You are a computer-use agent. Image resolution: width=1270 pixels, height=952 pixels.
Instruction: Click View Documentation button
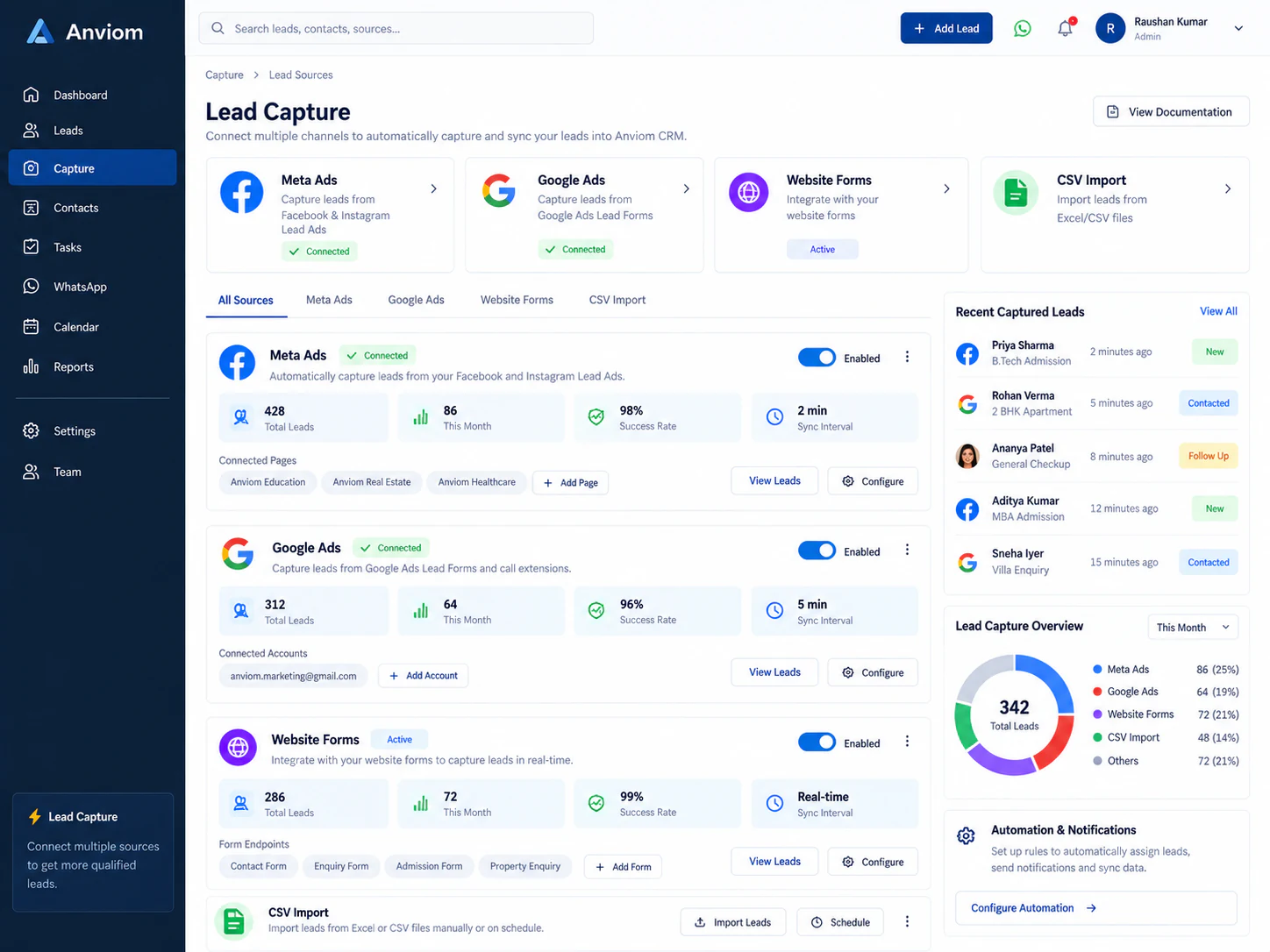(x=1171, y=111)
